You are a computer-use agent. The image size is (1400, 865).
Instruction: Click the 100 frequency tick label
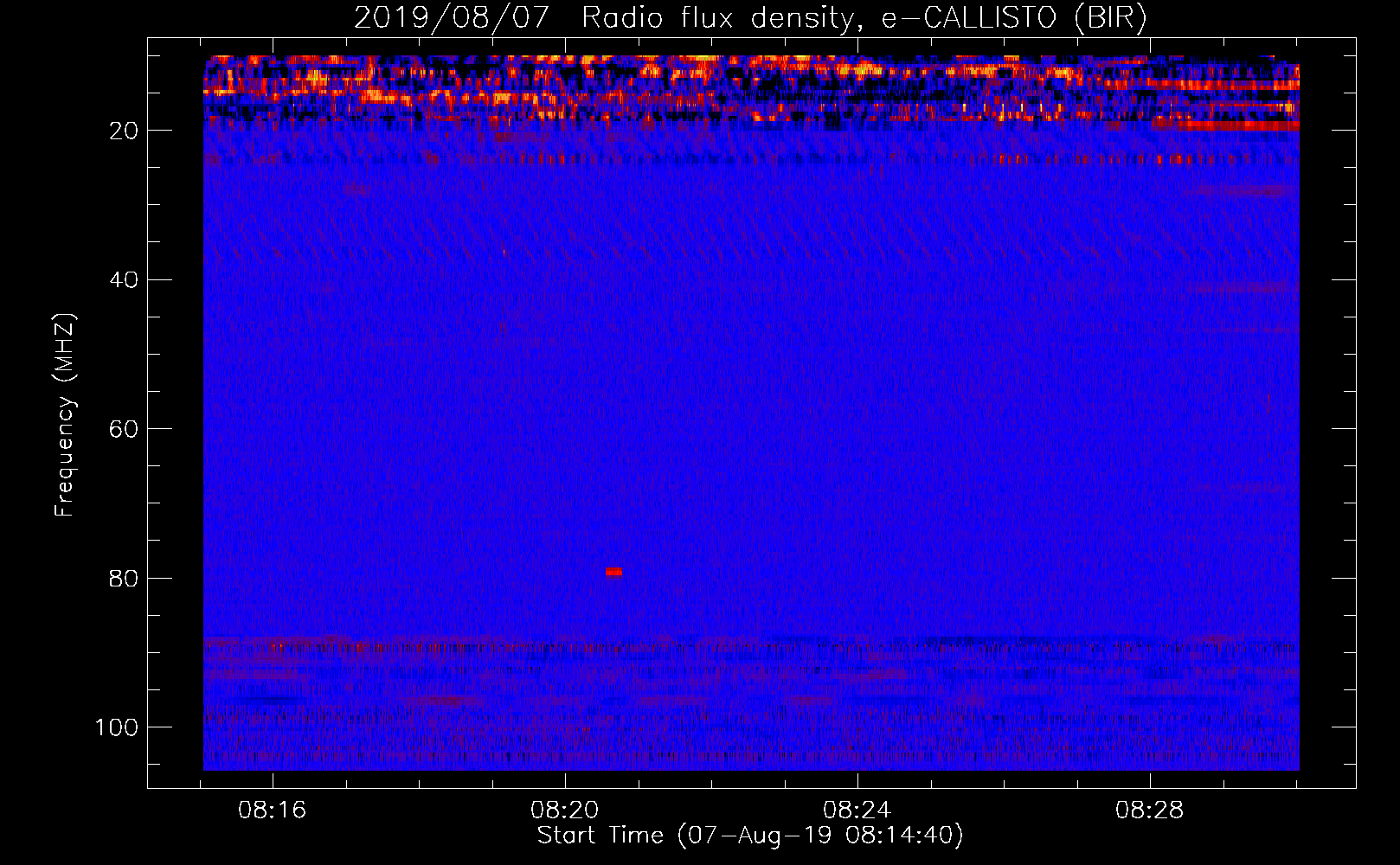pyautogui.click(x=117, y=727)
